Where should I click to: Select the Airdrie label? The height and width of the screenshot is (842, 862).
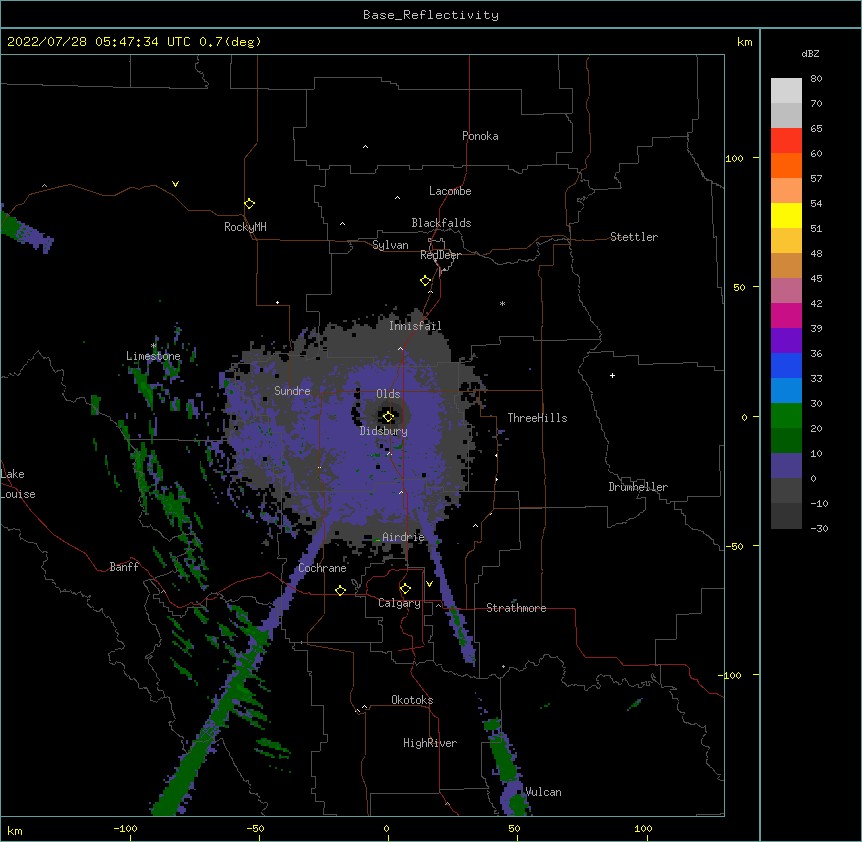[403, 537]
